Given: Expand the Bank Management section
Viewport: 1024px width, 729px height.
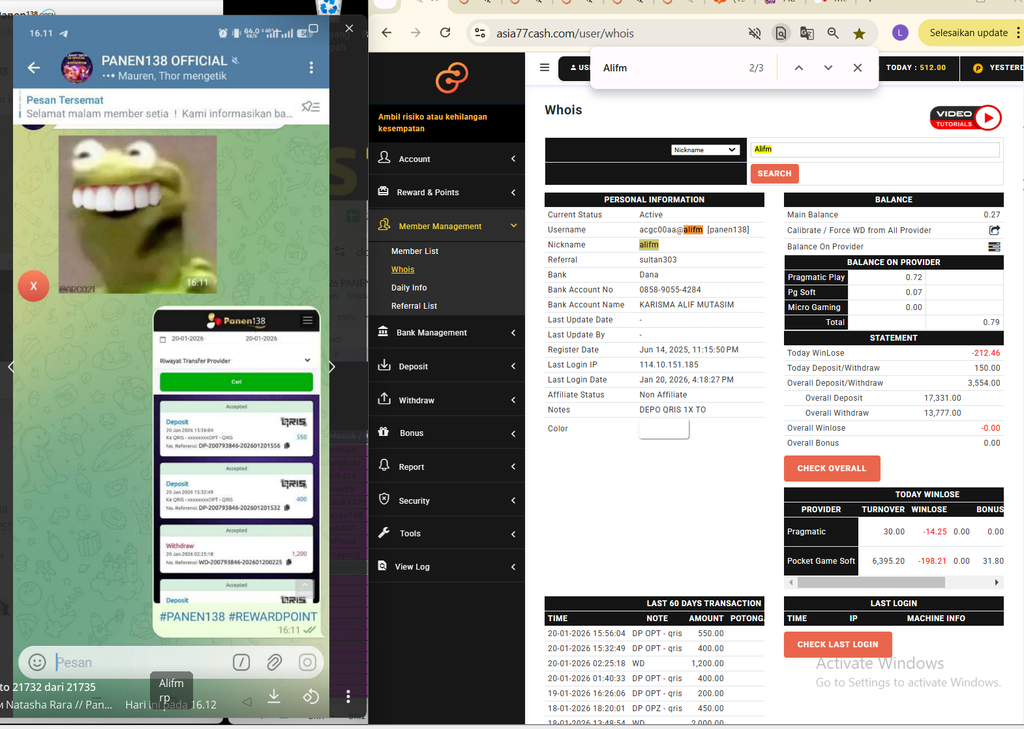Looking at the screenshot, I should coord(447,332).
